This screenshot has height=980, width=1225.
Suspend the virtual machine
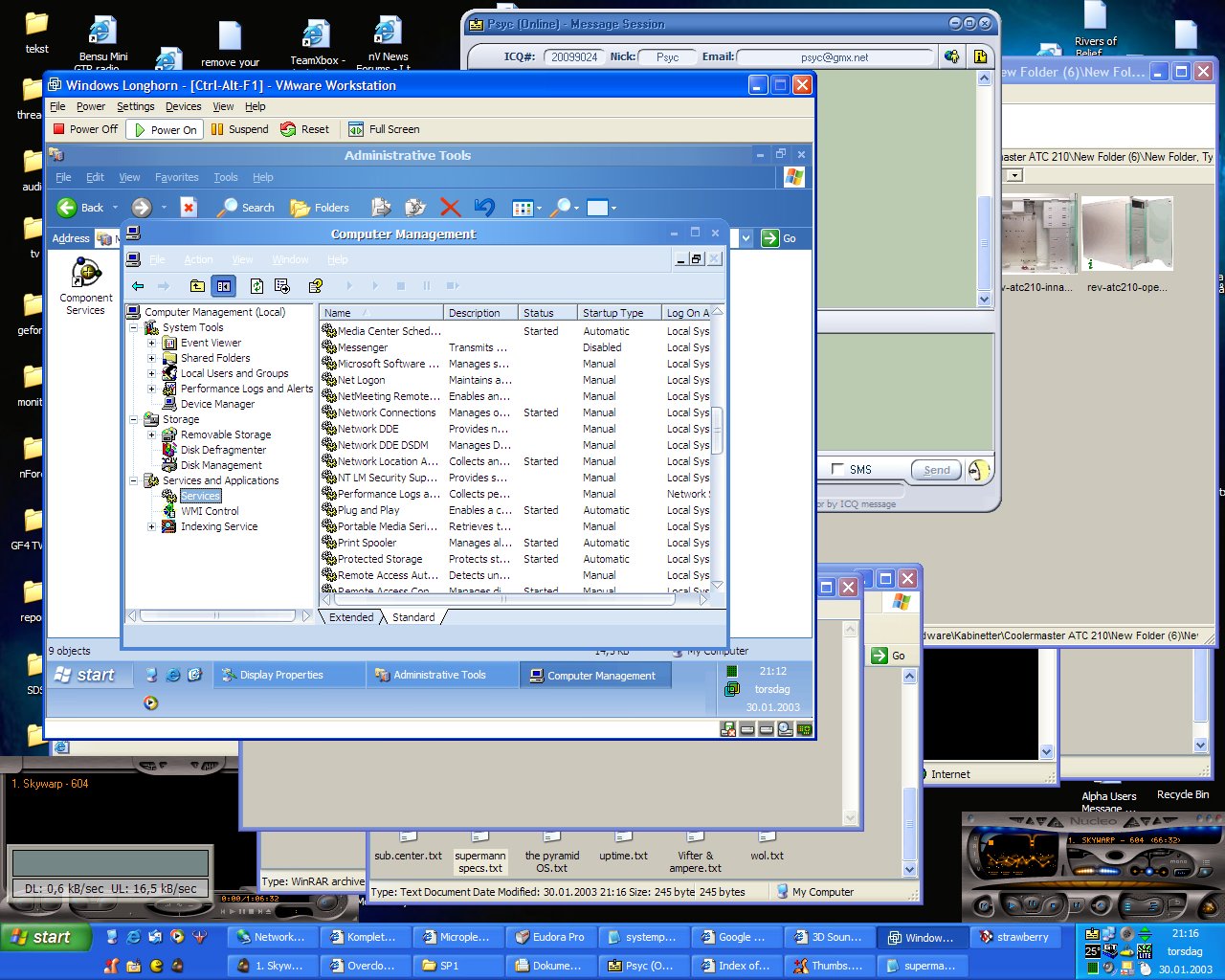(239, 129)
